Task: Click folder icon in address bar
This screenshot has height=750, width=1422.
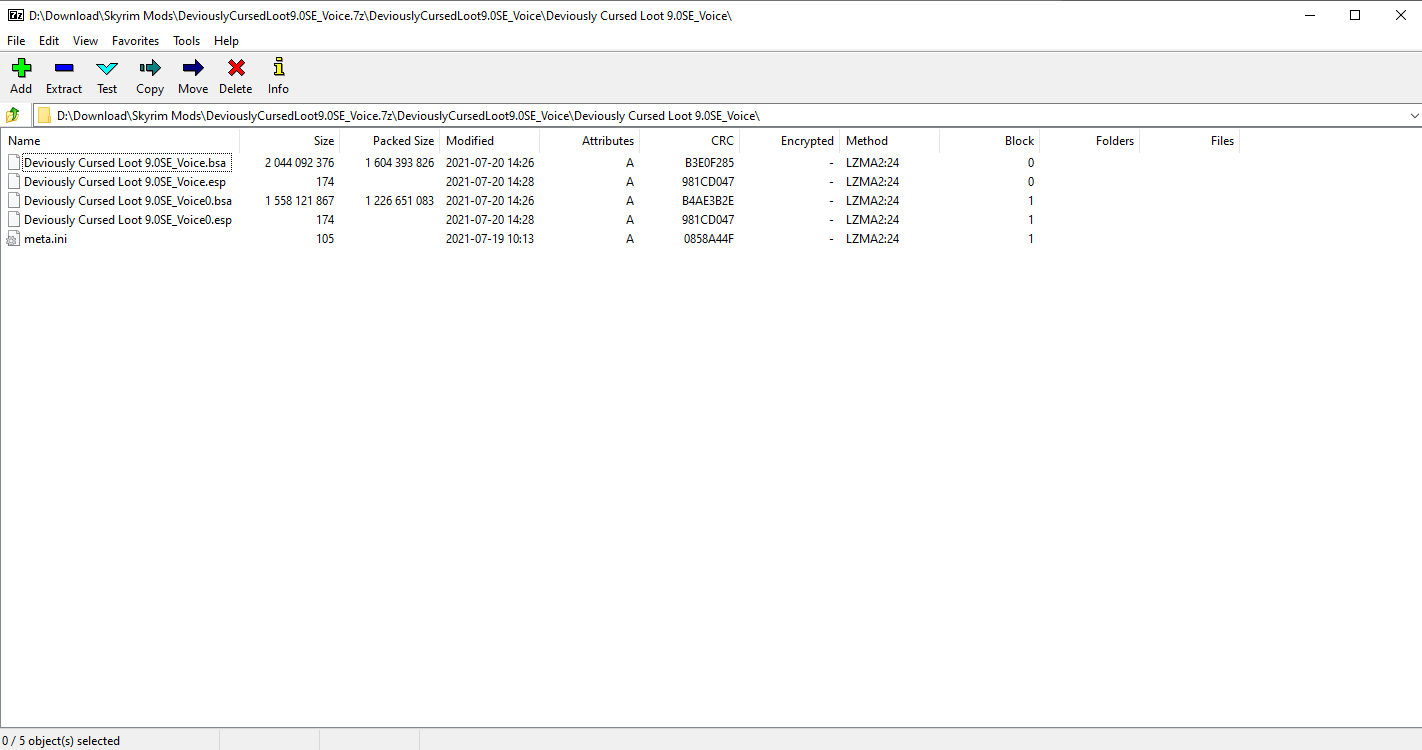Action: point(44,115)
